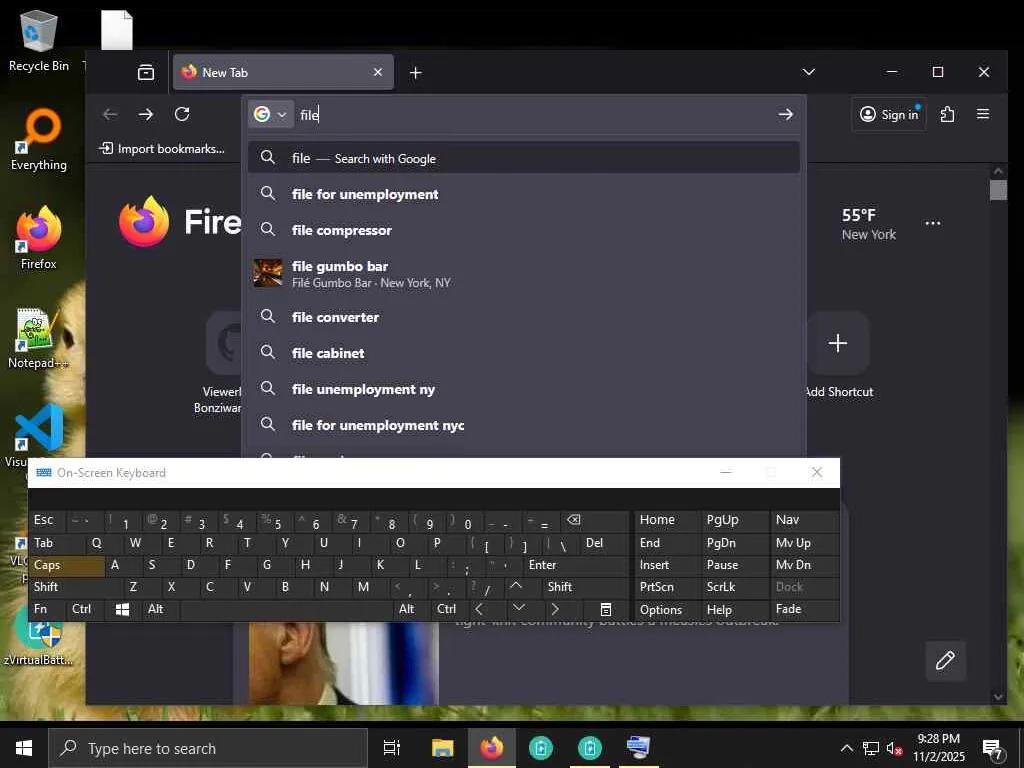Open Firefox hamburger application menu

point(983,114)
